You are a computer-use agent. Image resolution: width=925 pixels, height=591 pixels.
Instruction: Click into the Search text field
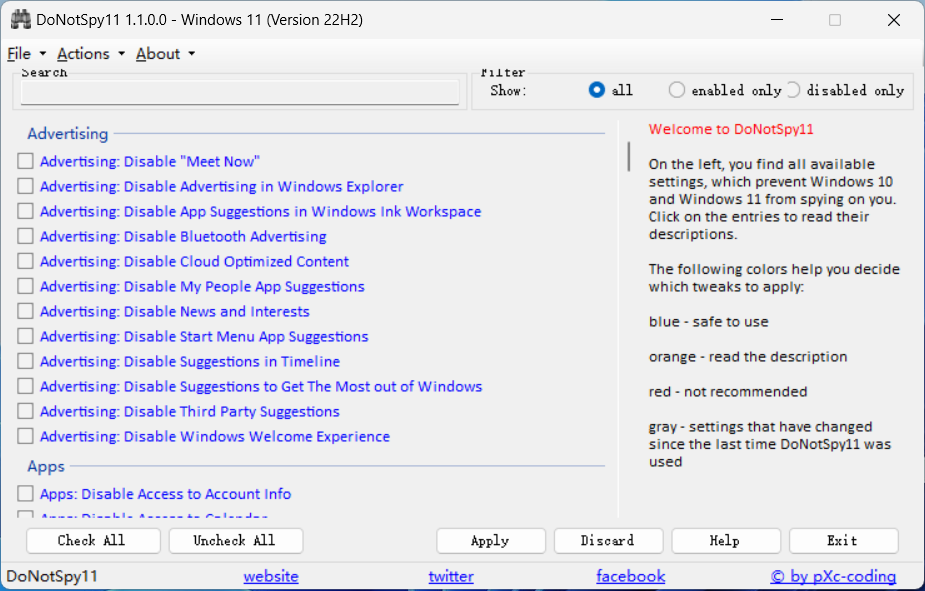240,92
